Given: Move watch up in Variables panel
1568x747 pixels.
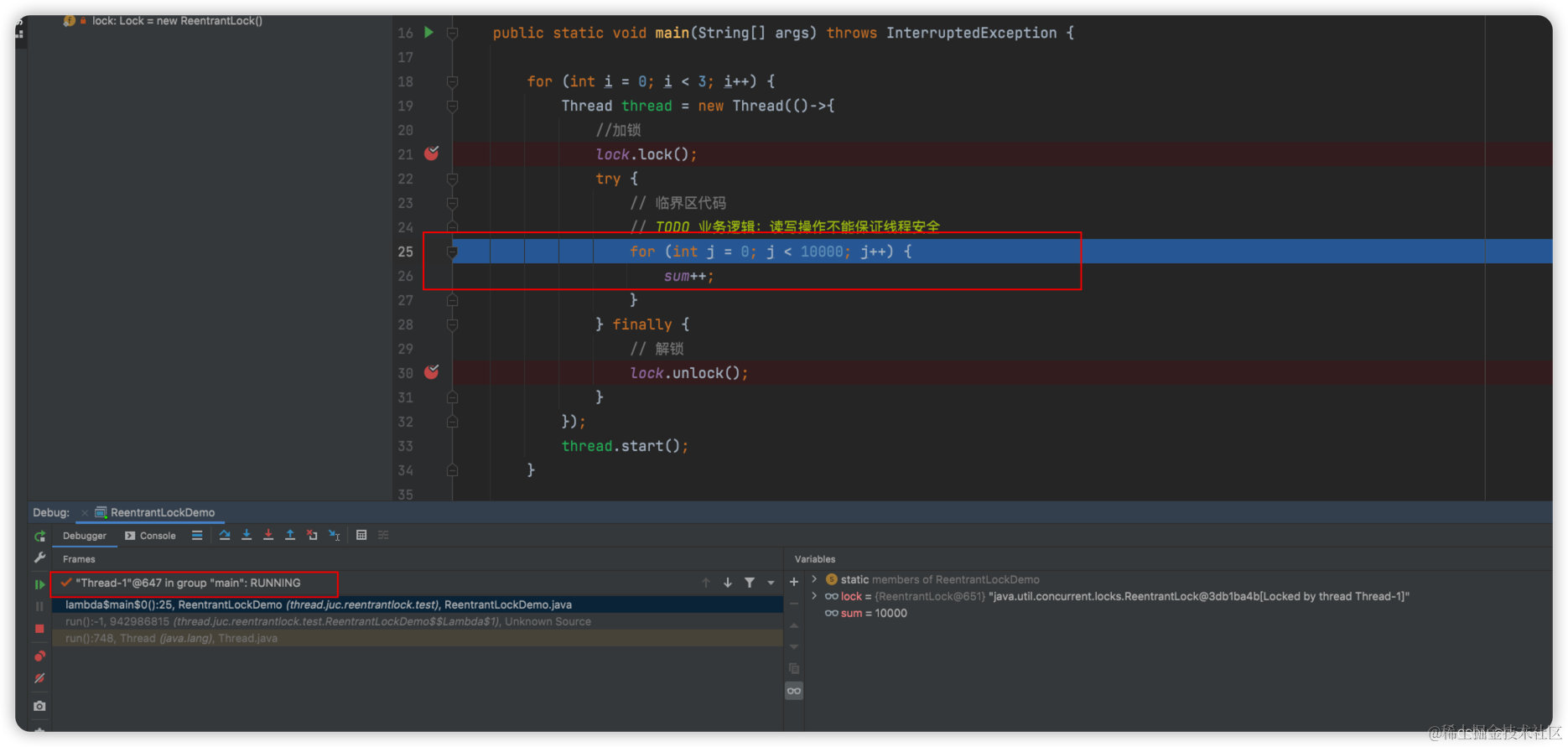Looking at the screenshot, I should [794, 625].
